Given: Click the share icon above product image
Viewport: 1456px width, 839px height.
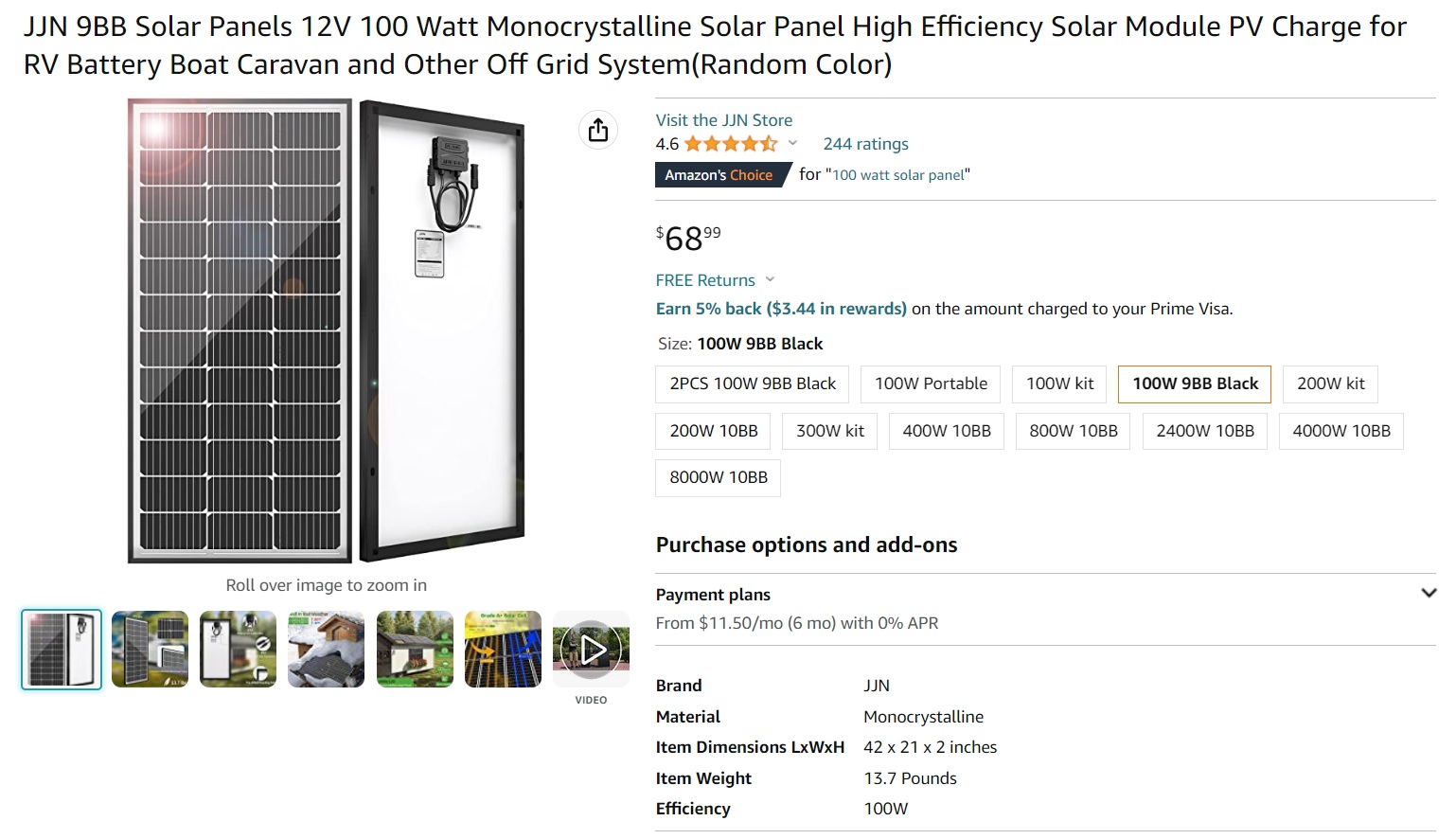Looking at the screenshot, I should coord(598,130).
